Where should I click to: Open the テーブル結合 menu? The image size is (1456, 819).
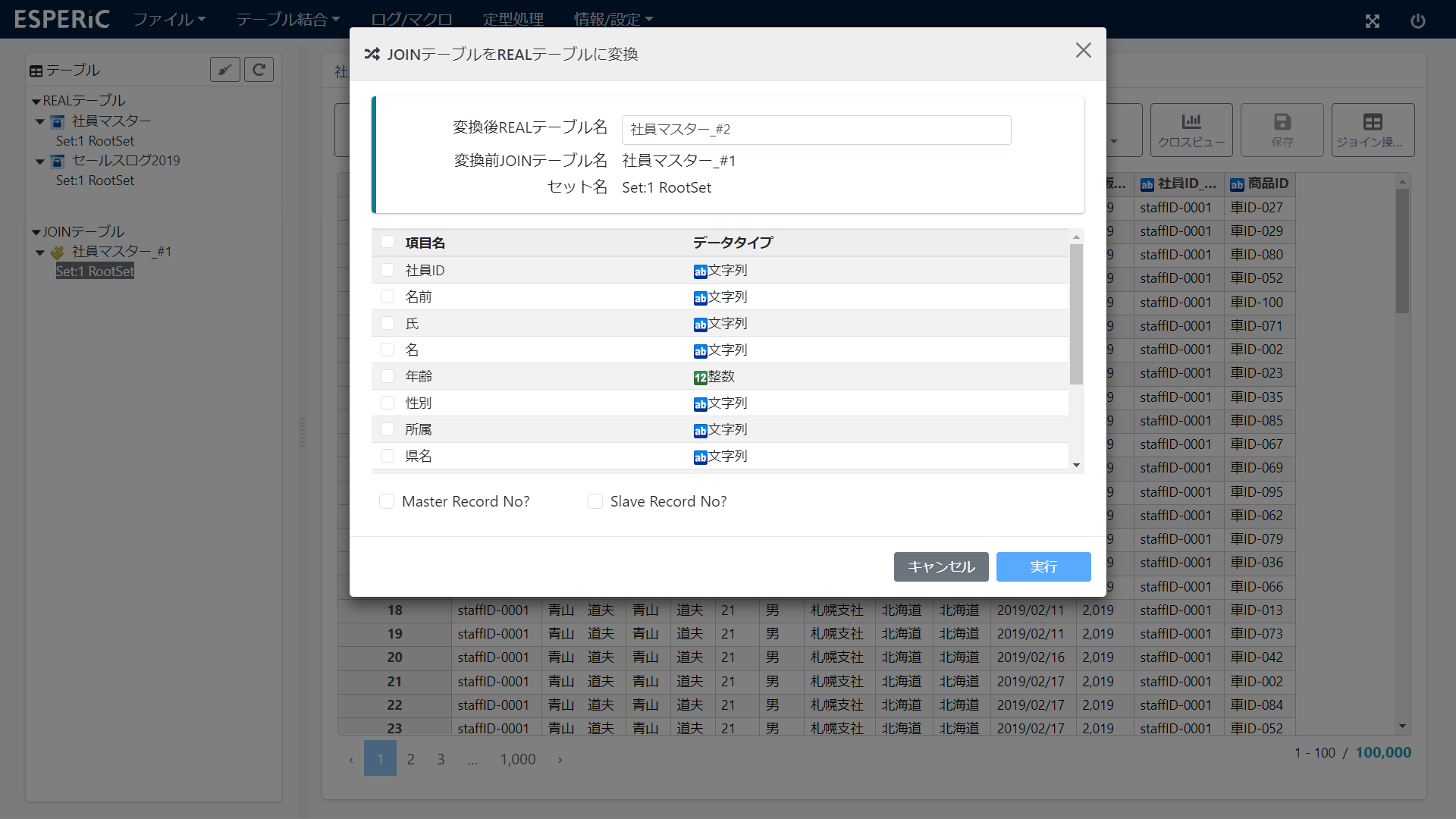click(x=287, y=19)
